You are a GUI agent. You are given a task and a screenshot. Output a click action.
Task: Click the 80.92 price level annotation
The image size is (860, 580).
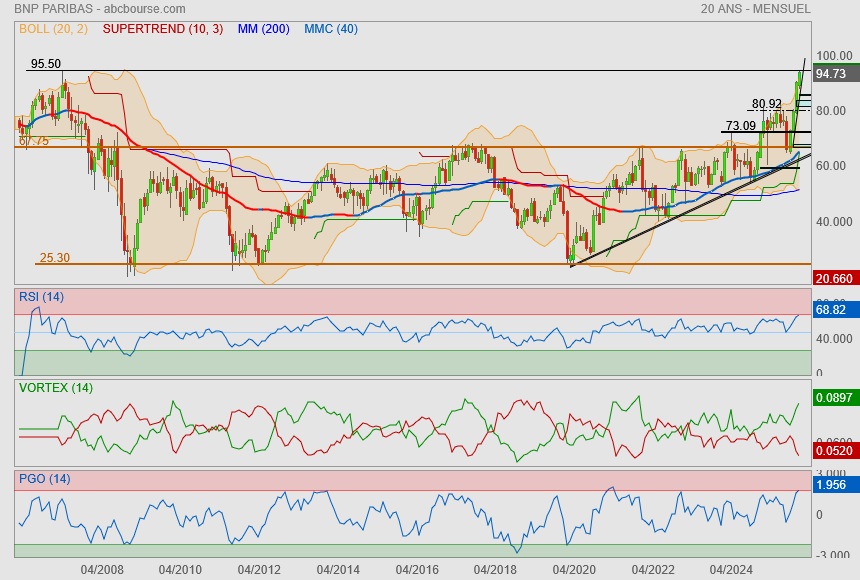(x=766, y=104)
